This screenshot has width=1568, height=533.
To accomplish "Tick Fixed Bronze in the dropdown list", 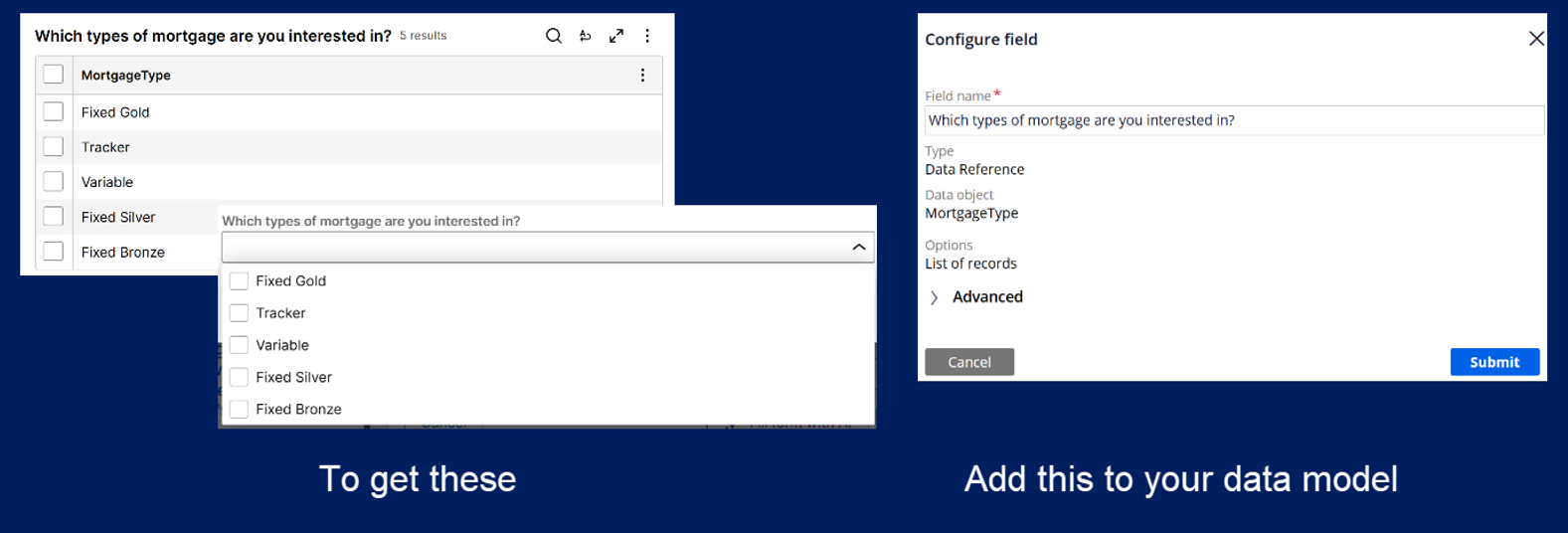I will click(x=239, y=409).
